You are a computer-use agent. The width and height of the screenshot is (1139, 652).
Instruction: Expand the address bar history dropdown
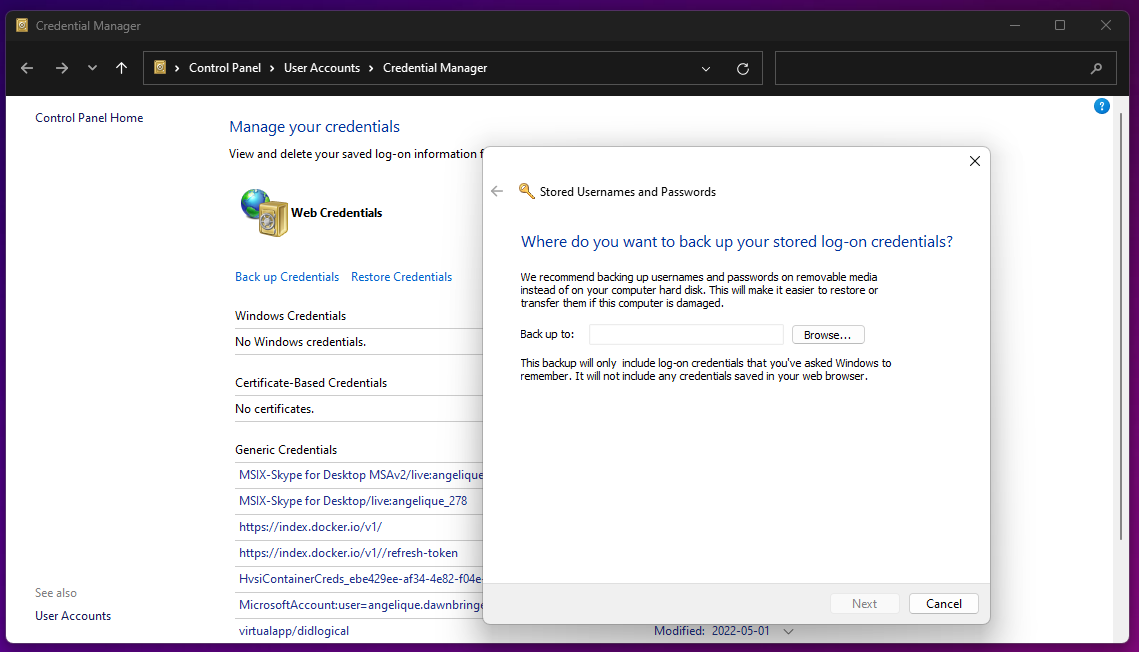(x=705, y=69)
